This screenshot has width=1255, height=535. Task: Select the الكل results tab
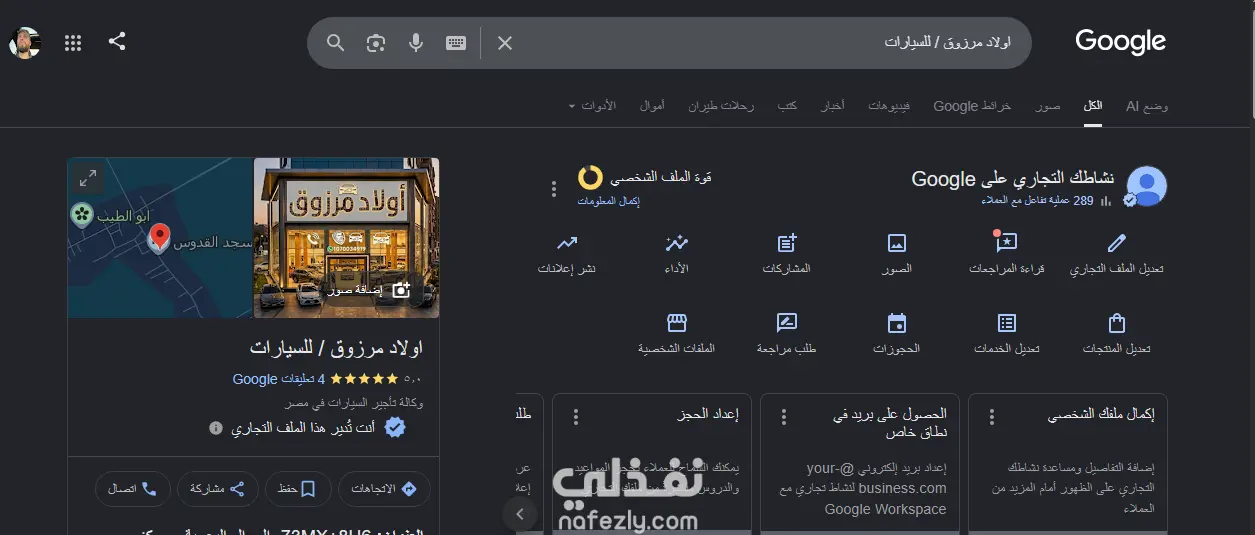tap(1093, 105)
